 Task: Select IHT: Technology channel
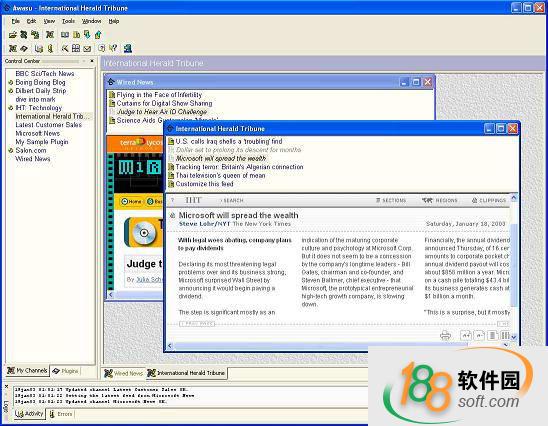[38, 108]
